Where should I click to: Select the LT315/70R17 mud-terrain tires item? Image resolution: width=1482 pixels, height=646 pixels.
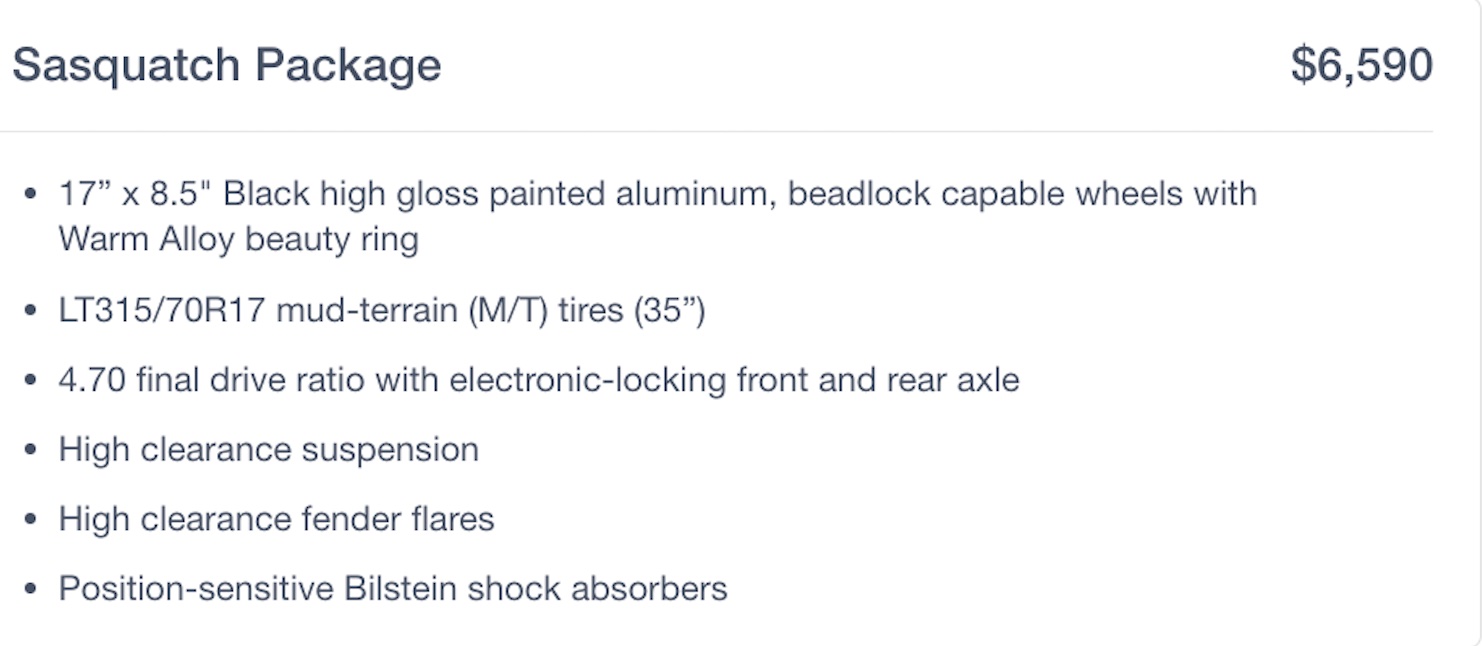coord(381,311)
